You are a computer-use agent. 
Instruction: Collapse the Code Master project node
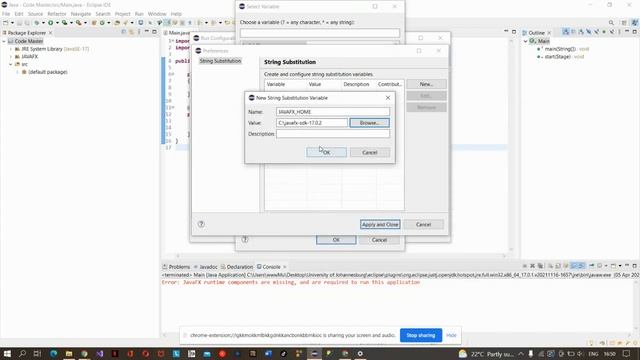(4, 41)
